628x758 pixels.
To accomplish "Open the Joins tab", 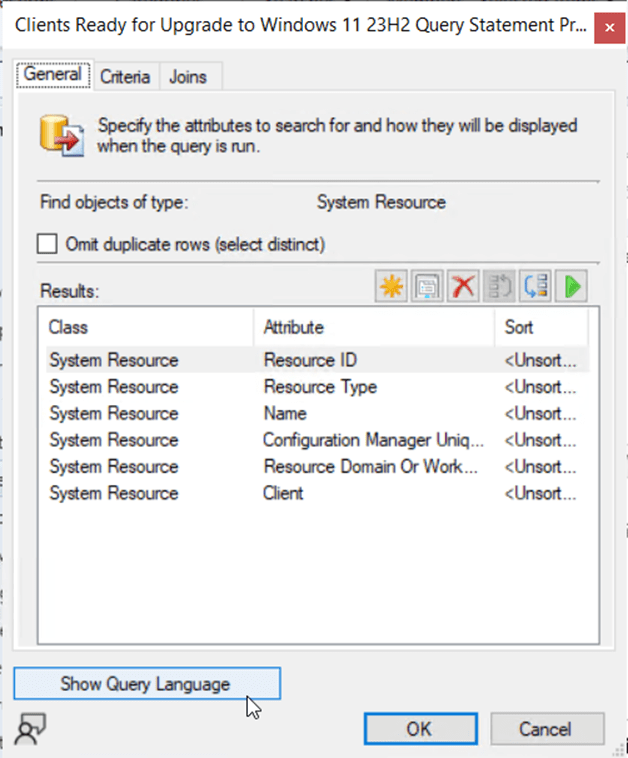I will (189, 76).
